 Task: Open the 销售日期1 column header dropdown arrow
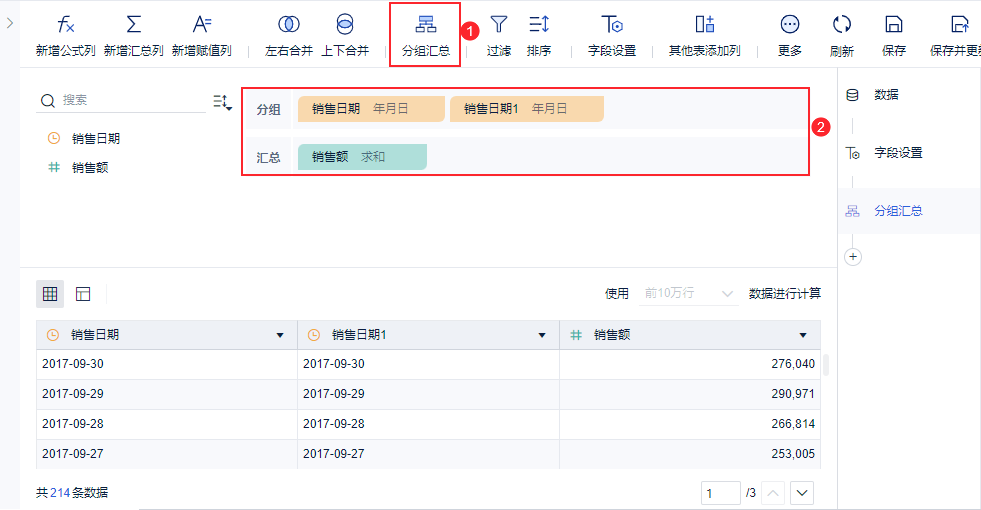542,335
